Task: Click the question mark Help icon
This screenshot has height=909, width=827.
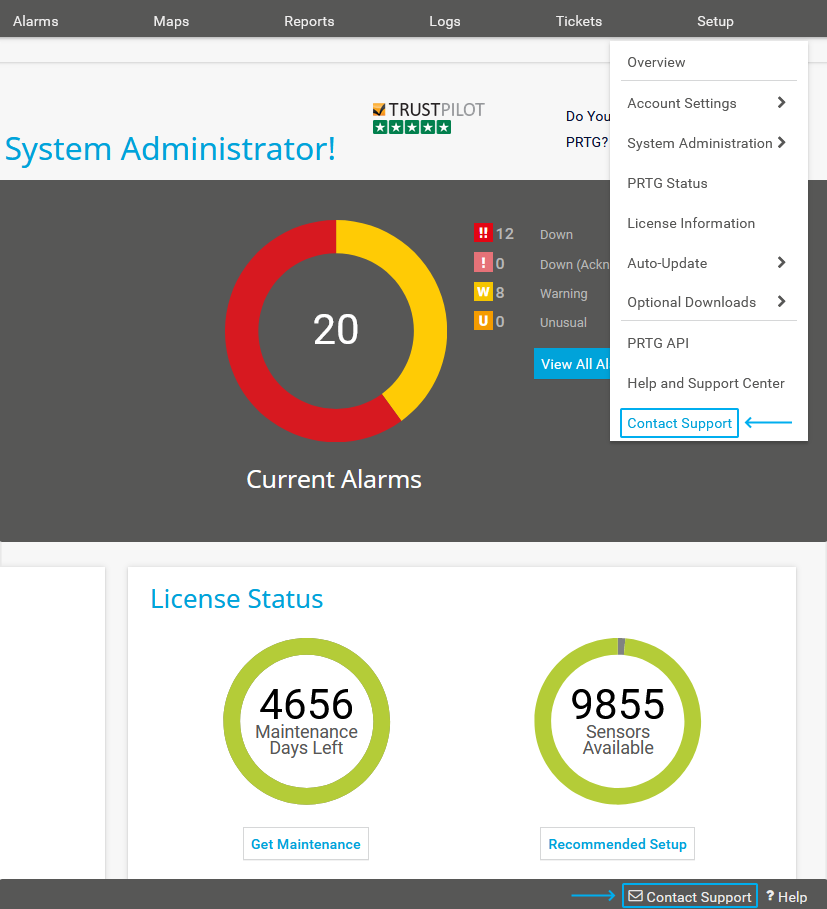Action: pos(770,897)
